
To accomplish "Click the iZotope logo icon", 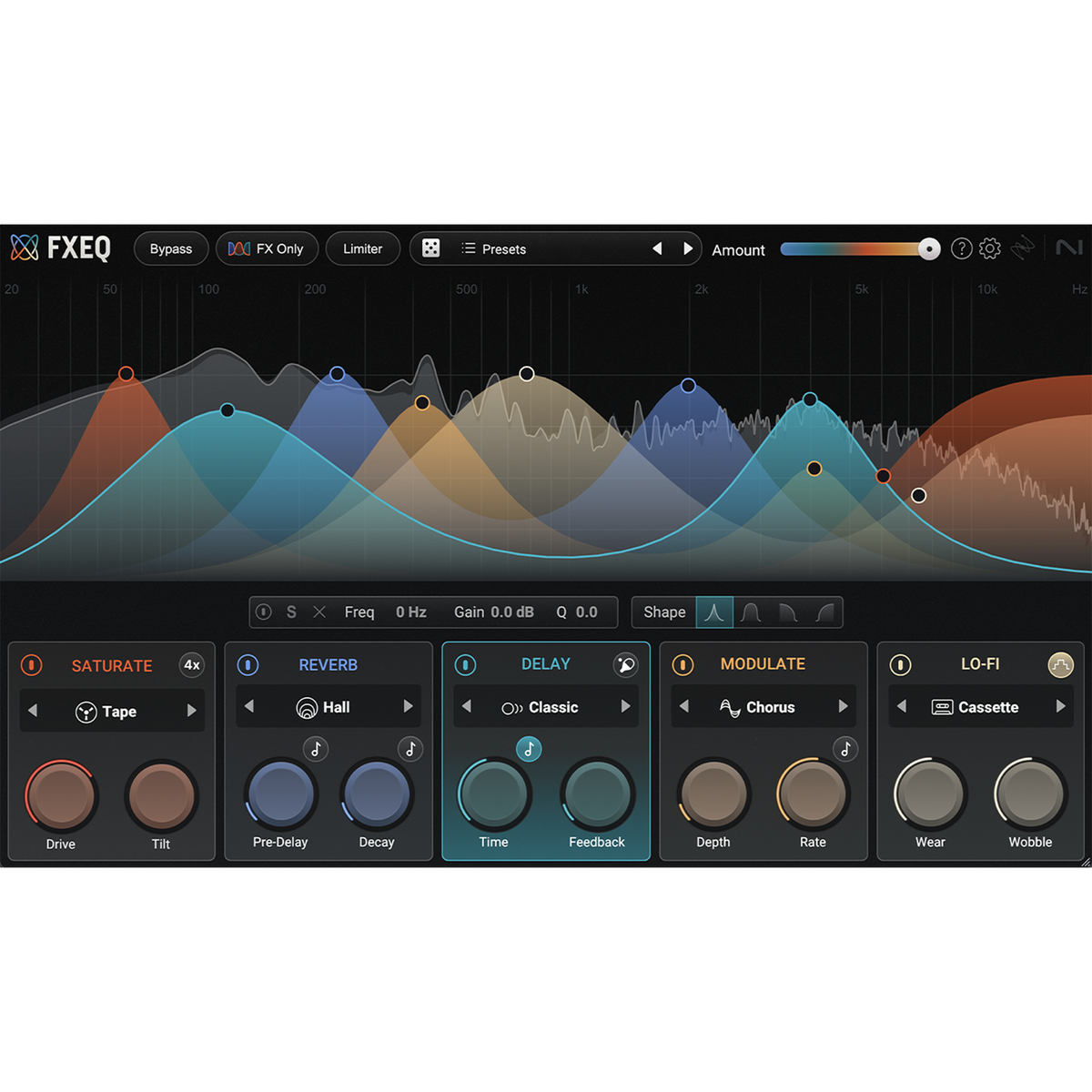I will coord(1023,248).
